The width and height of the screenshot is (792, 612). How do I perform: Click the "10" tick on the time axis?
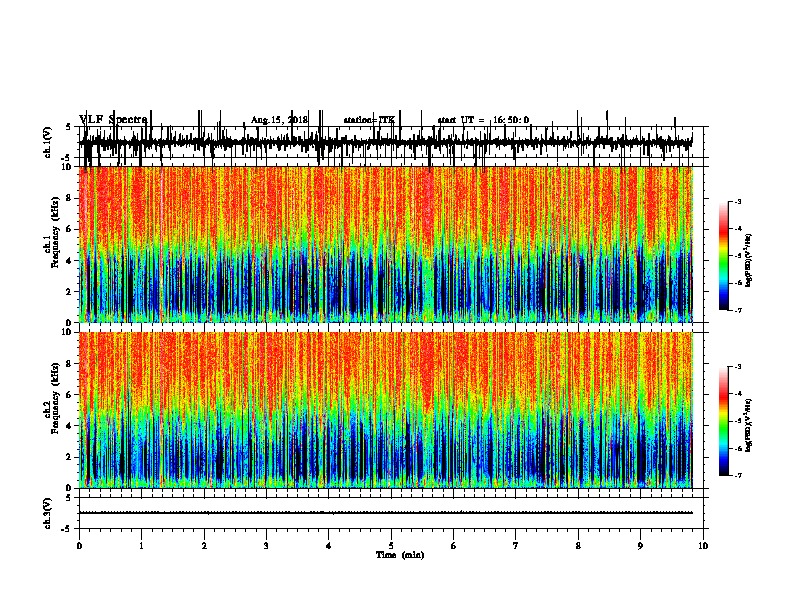coord(703,546)
